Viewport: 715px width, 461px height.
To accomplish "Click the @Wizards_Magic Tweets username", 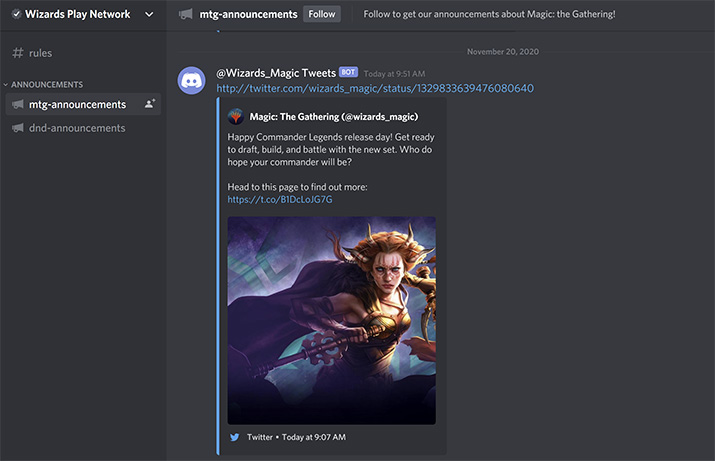I will click(276, 73).
